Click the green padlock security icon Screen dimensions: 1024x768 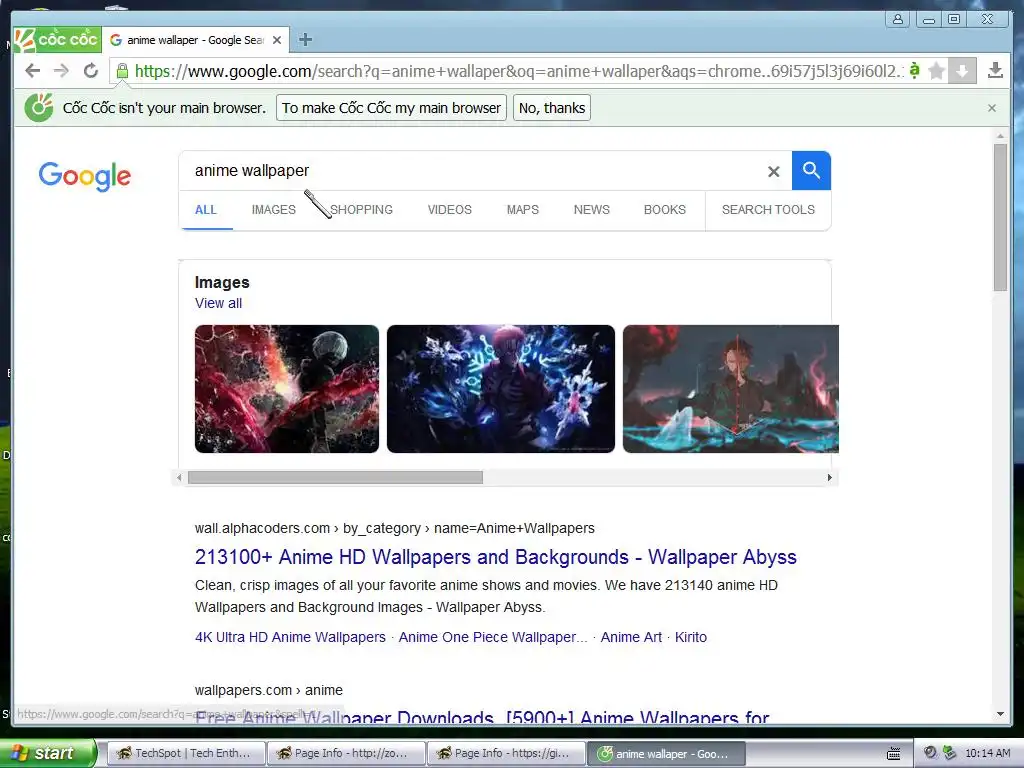click(121, 71)
